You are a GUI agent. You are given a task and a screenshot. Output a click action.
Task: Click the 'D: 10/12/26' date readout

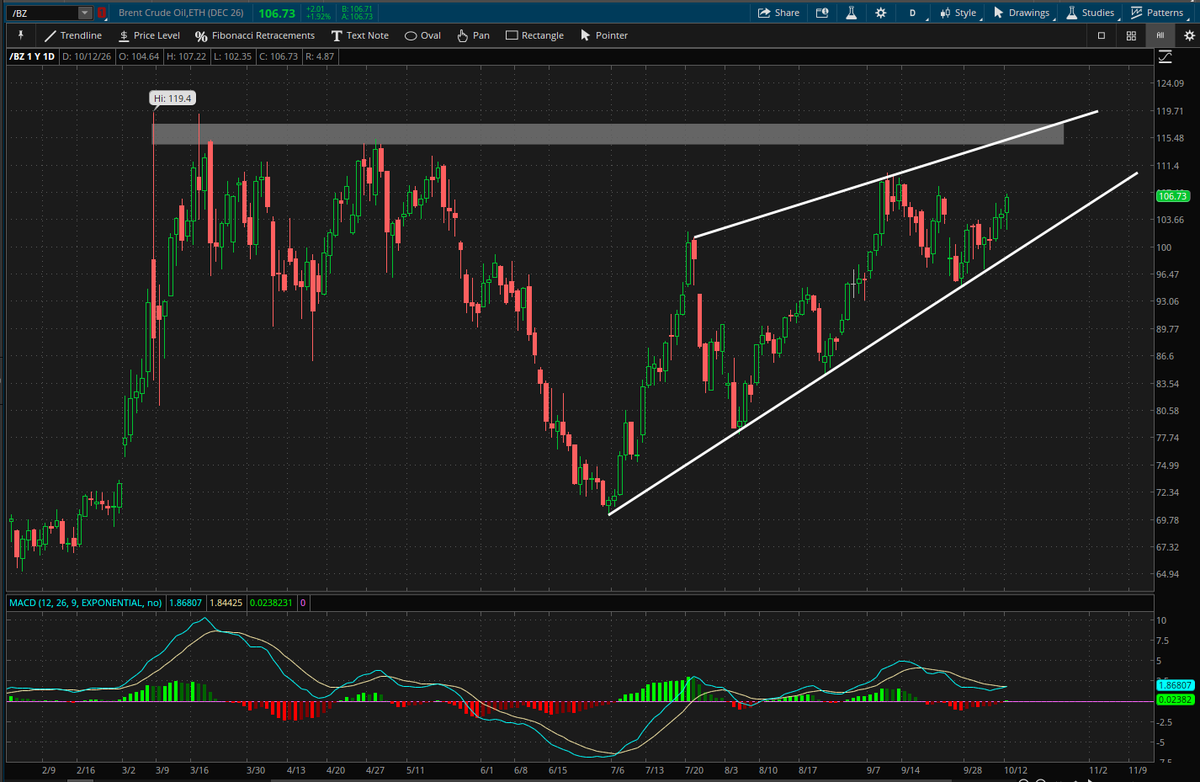87,57
